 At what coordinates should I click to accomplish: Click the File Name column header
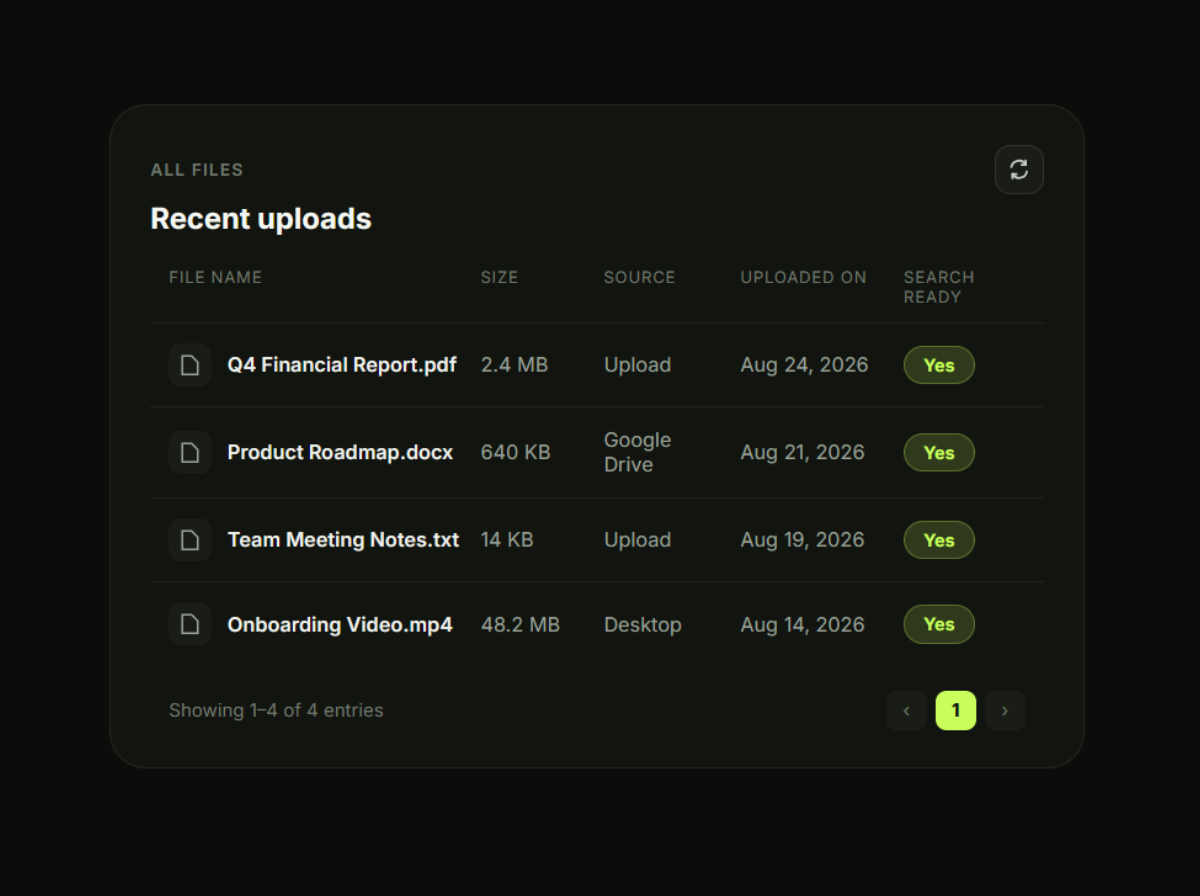pos(215,277)
